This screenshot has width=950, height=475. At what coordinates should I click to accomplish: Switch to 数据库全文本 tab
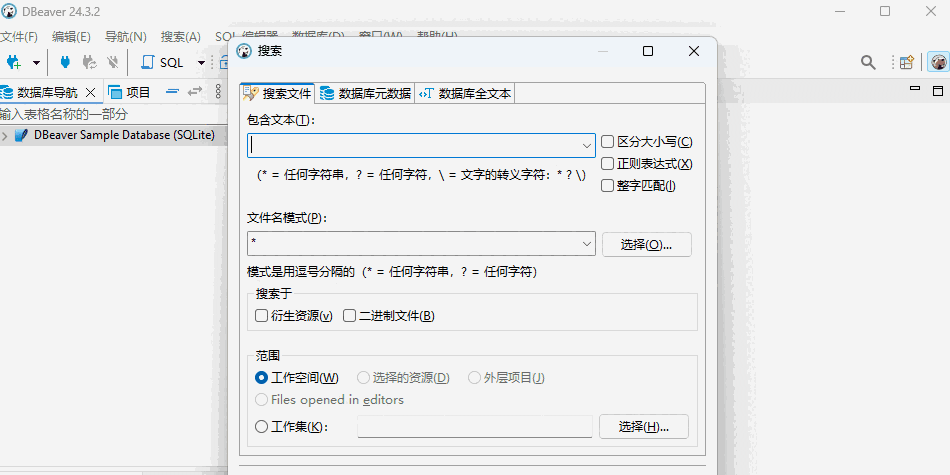(465, 93)
